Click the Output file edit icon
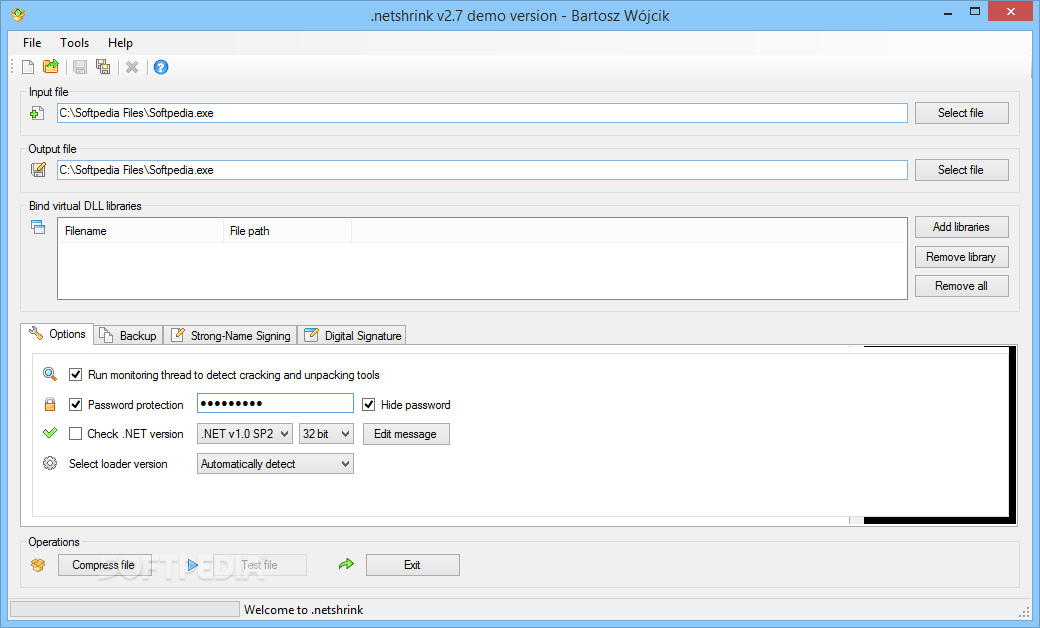1040x628 pixels. [x=38, y=170]
